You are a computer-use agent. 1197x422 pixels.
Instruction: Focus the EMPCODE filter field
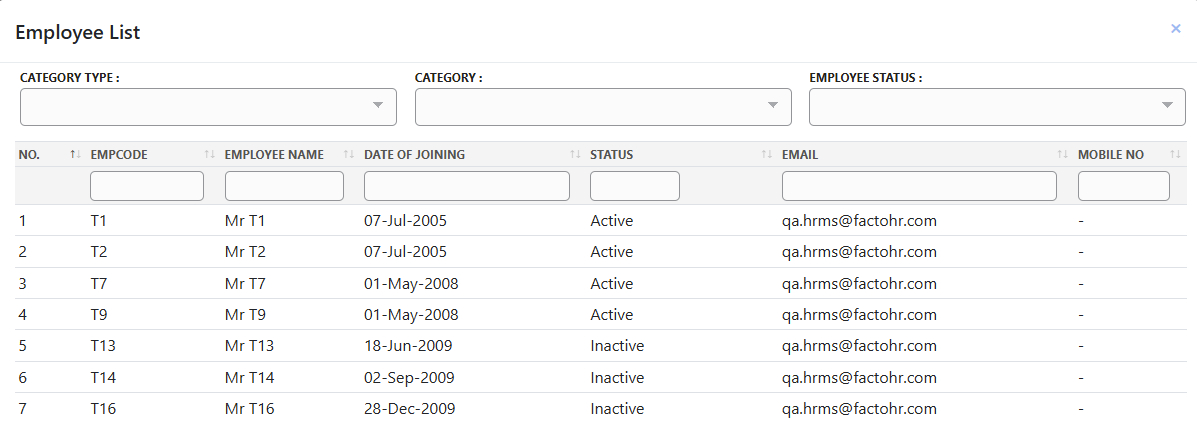(147, 186)
